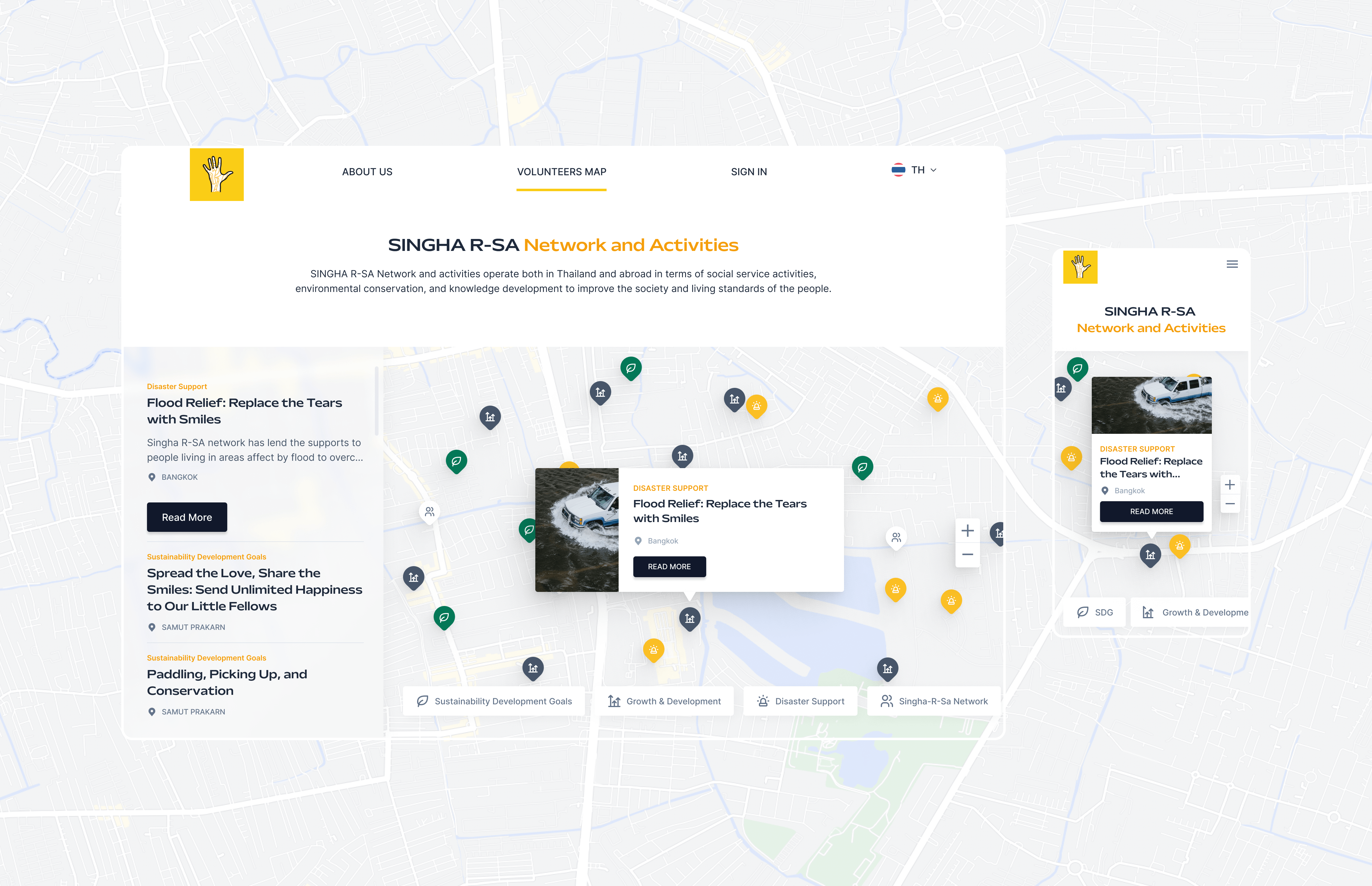Toggle Disaster Support map filter

pyautogui.click(x=801, y=701)
